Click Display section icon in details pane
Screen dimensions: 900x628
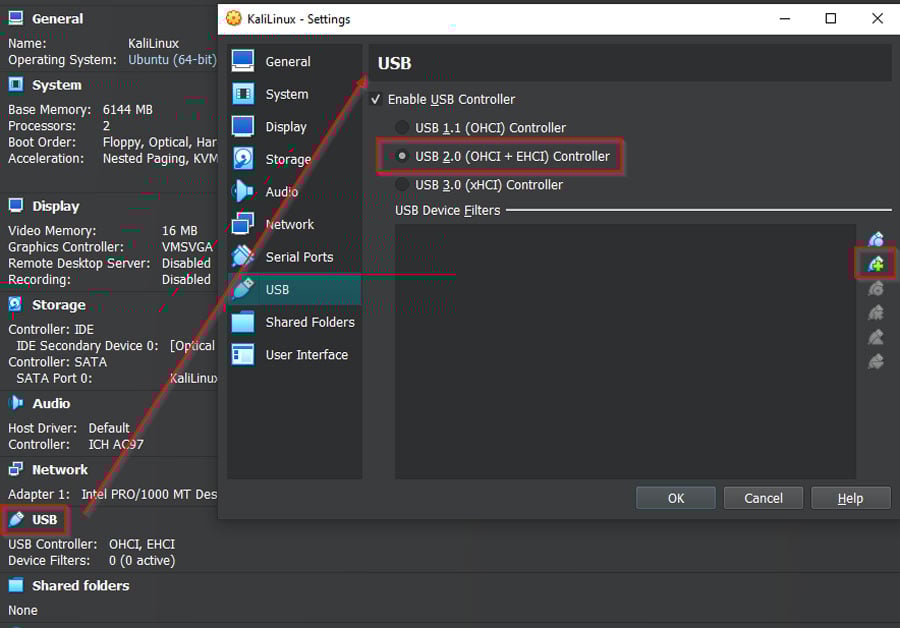16,206
